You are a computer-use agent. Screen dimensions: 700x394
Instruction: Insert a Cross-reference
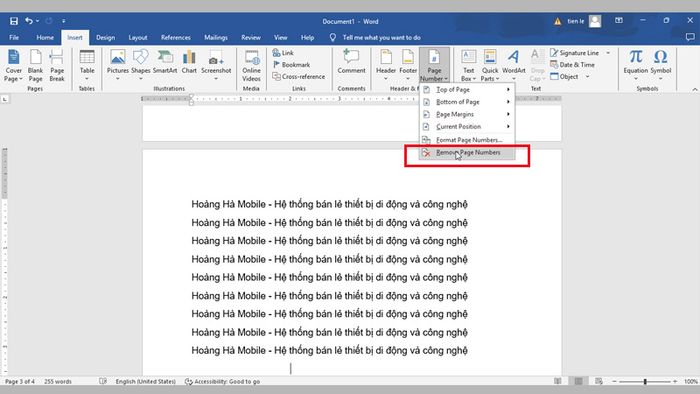[x=299, y=77]
